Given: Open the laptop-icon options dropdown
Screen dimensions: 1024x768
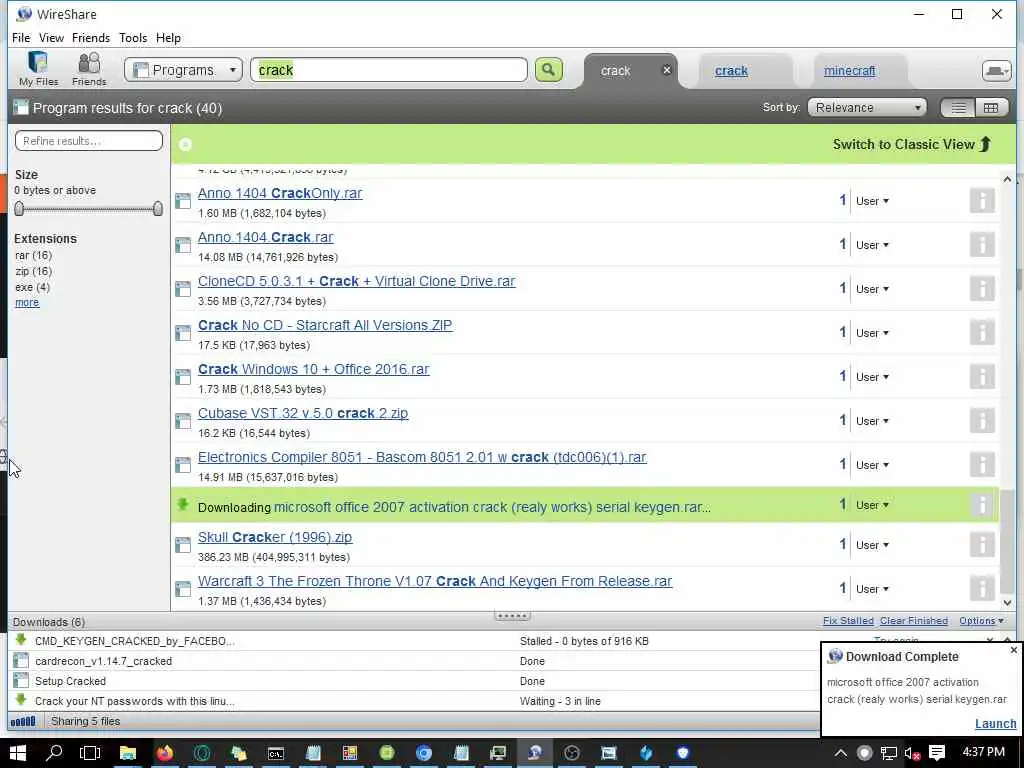Looking at the screenshot, I should click(996, 71).
